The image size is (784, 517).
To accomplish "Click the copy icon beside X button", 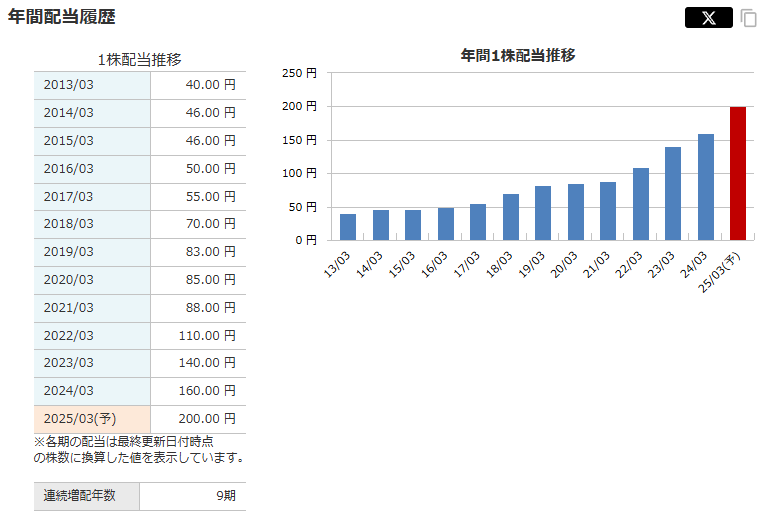I will pos(749,18).
